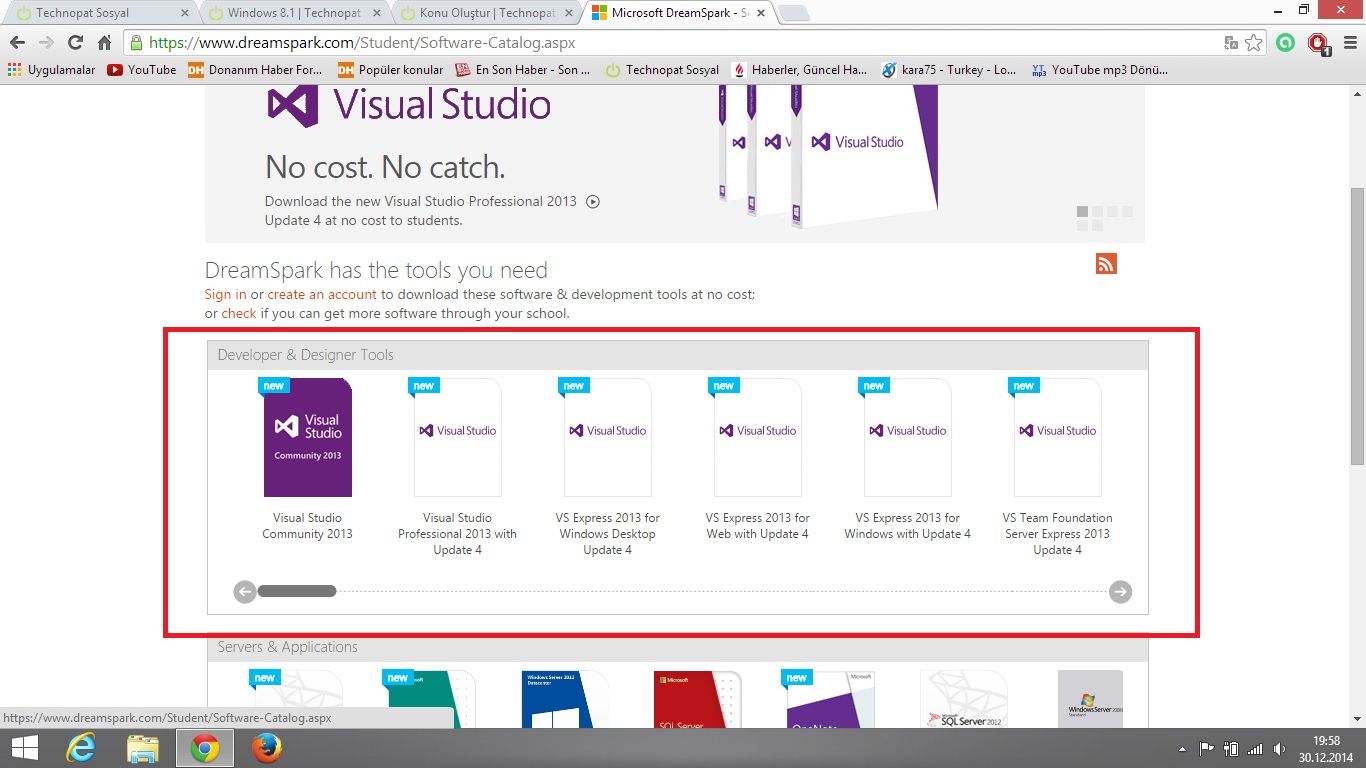The image size is (1366, 768).
Task: Switch to the Technopat Sosyal tab
Action: [100, 13]
